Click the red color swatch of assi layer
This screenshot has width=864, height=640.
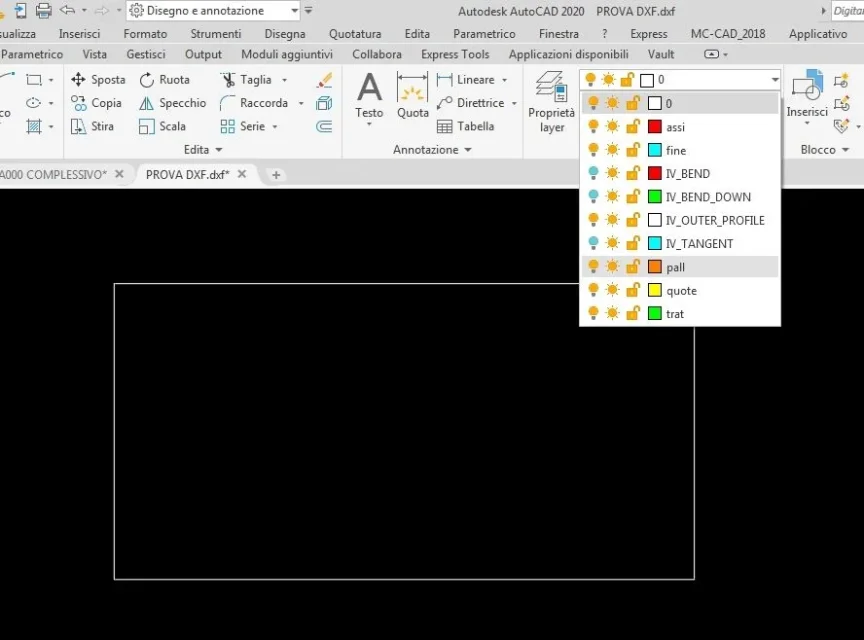[655, 127]
